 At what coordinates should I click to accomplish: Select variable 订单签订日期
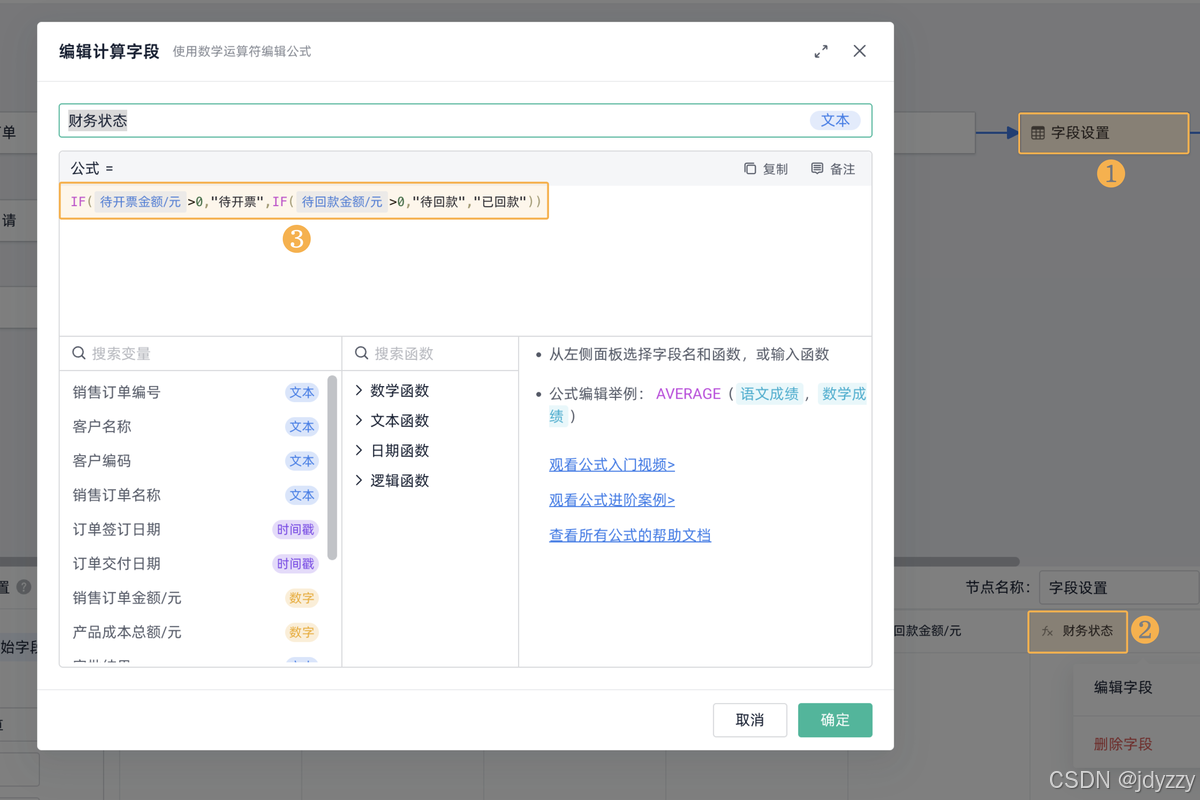click(195, 529)
